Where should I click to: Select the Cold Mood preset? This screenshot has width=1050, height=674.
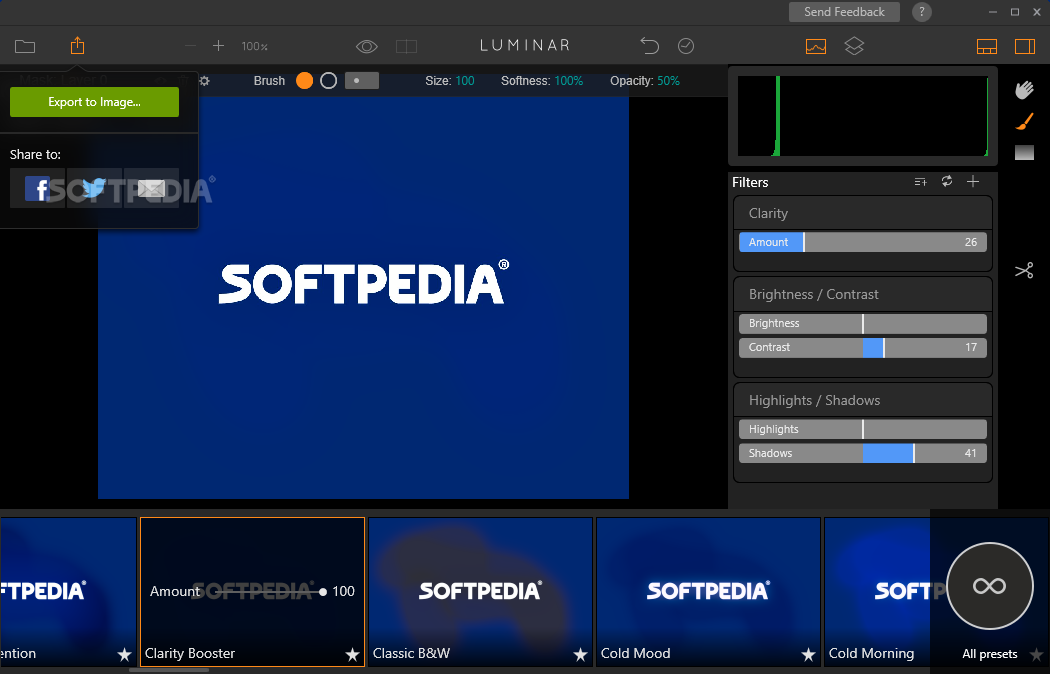[708, 592]
